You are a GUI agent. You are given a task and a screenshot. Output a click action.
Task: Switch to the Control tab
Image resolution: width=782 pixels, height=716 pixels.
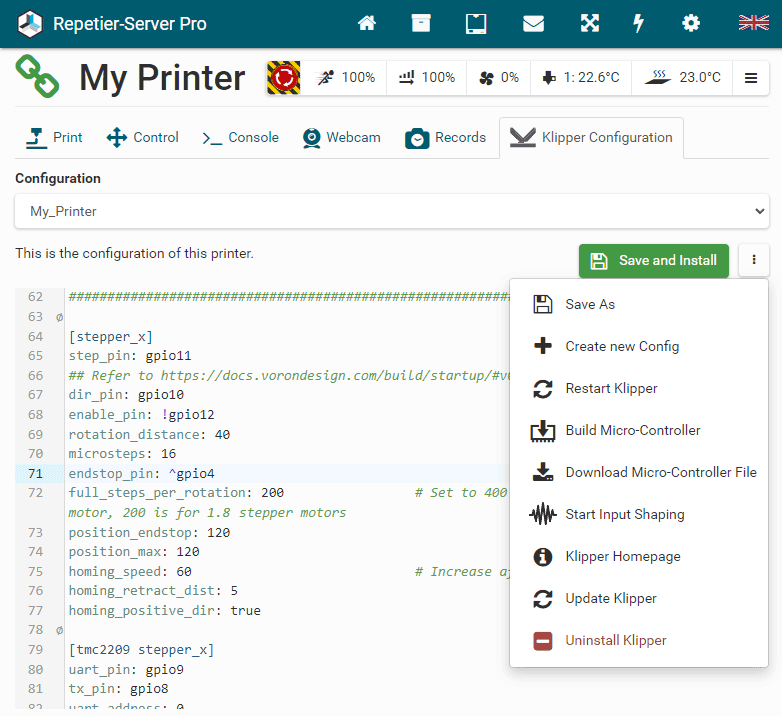(143, 138)
